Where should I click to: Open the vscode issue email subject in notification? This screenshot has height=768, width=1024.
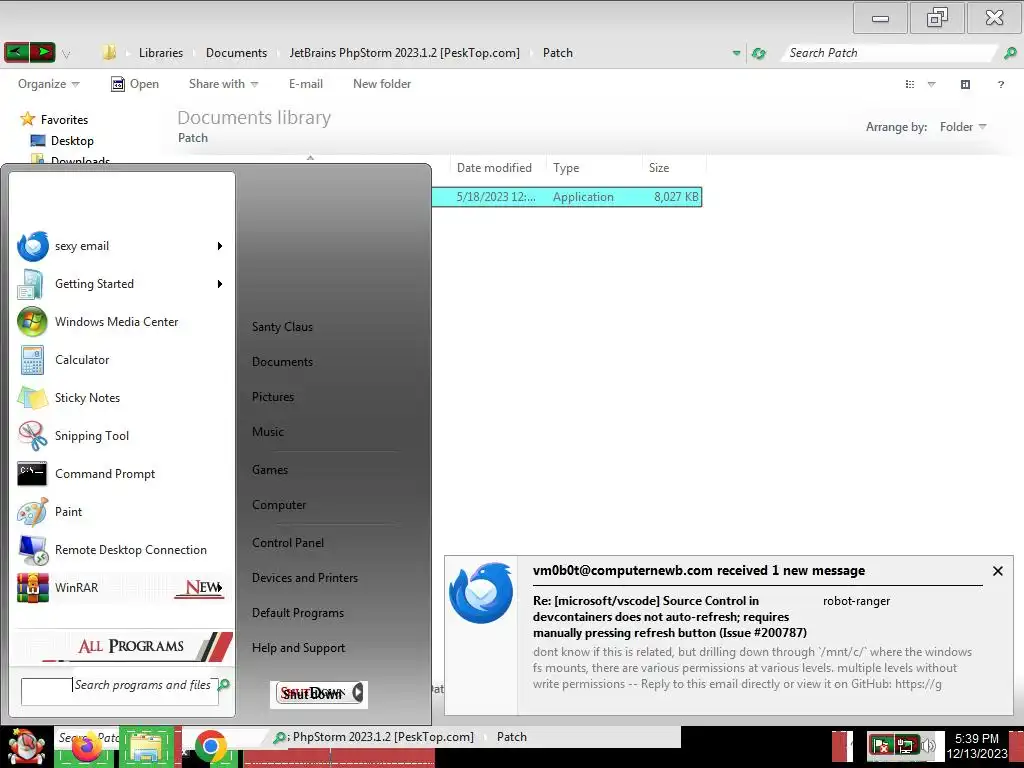[x=669, y=616]
